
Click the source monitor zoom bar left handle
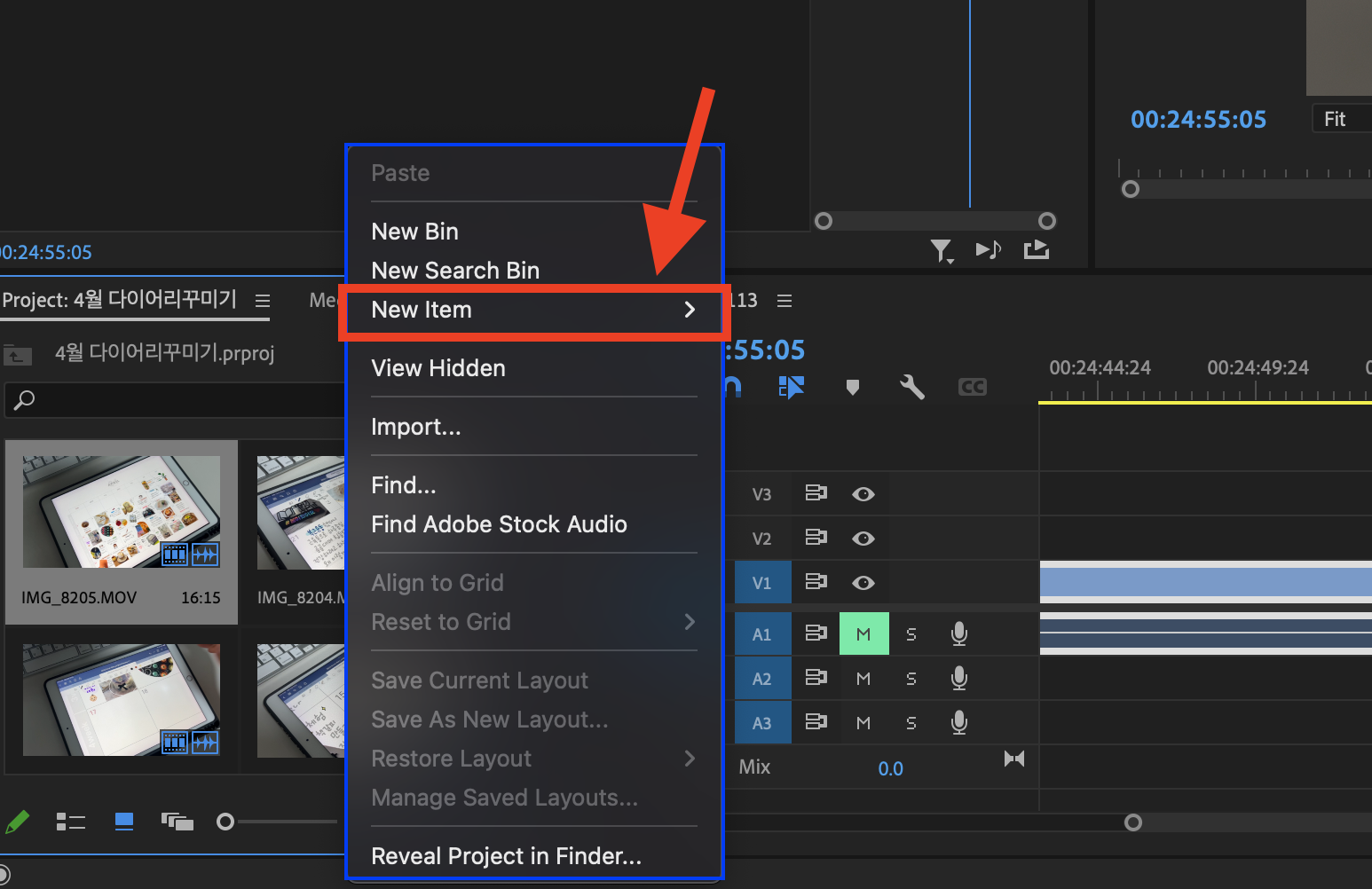[x=824, y=221]
